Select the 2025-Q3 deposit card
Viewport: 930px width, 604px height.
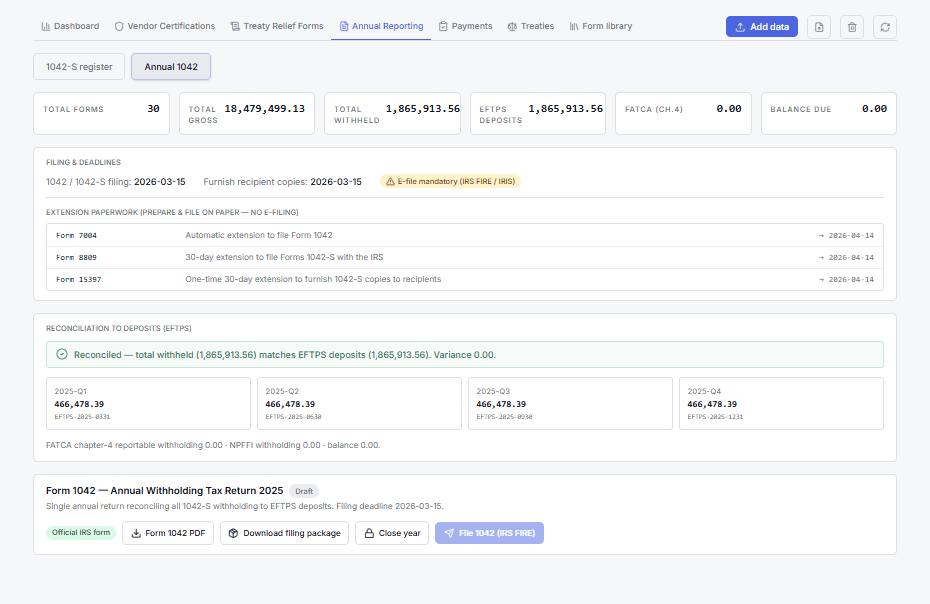tap(570, 403)
